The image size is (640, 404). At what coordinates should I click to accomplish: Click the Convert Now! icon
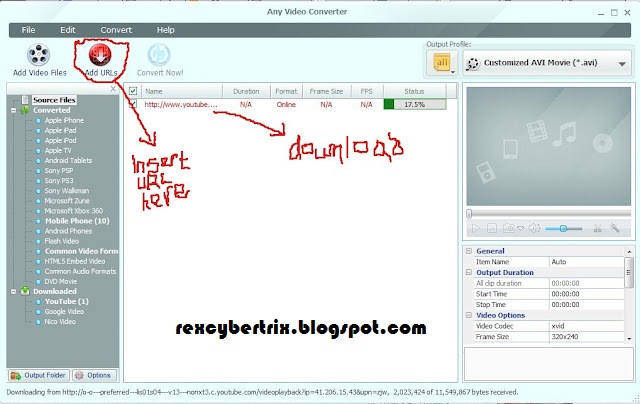[159, 55]
